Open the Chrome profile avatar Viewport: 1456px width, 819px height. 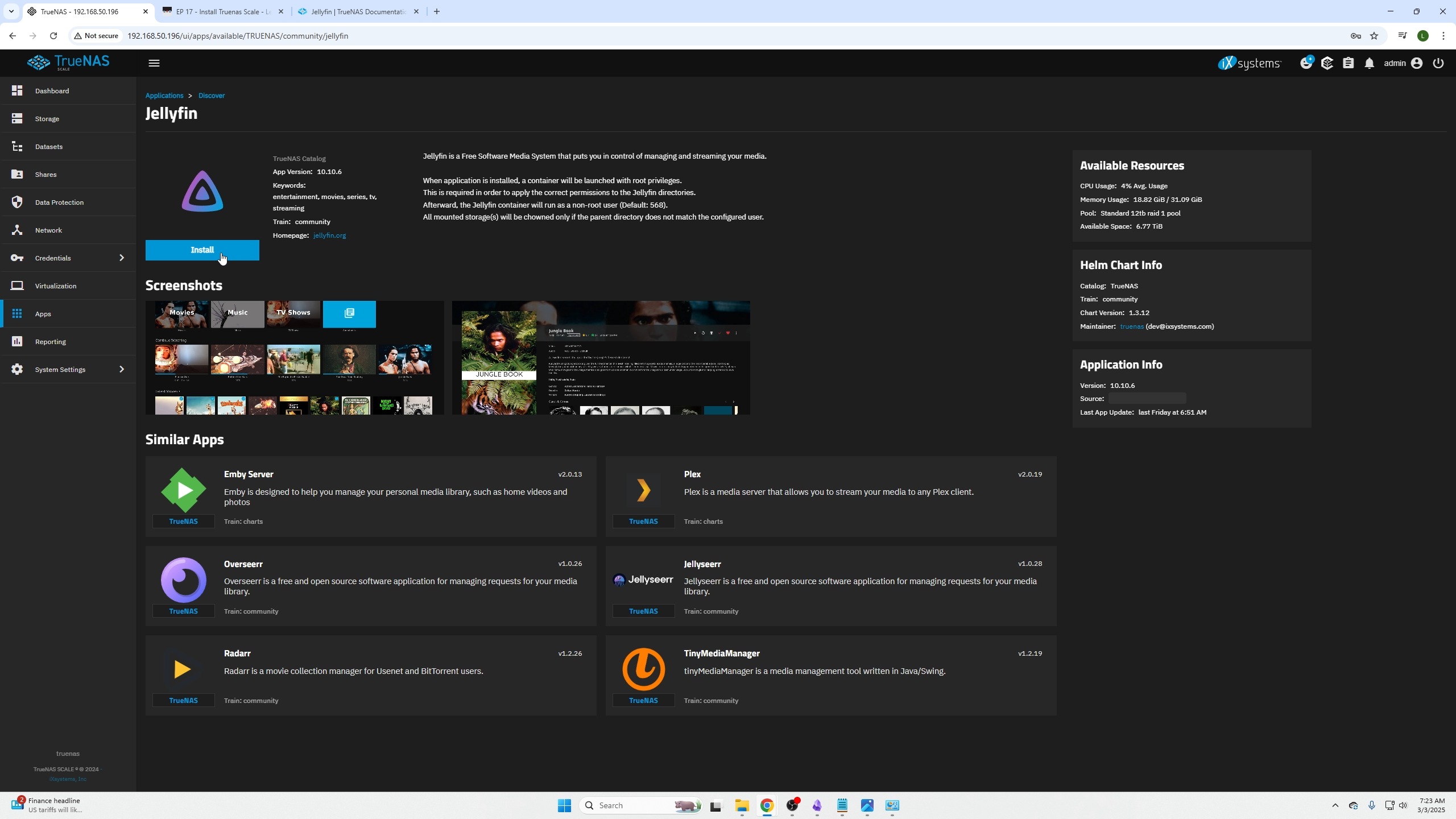pyautogui.click(x=1423, y=36)
